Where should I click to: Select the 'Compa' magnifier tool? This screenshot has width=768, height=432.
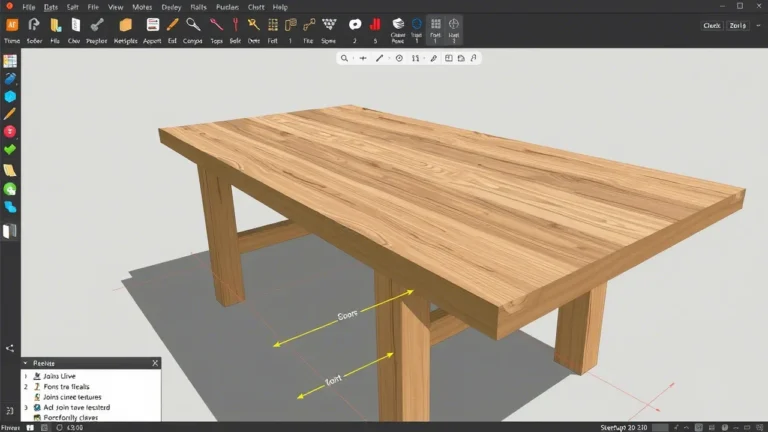[192, 25]
